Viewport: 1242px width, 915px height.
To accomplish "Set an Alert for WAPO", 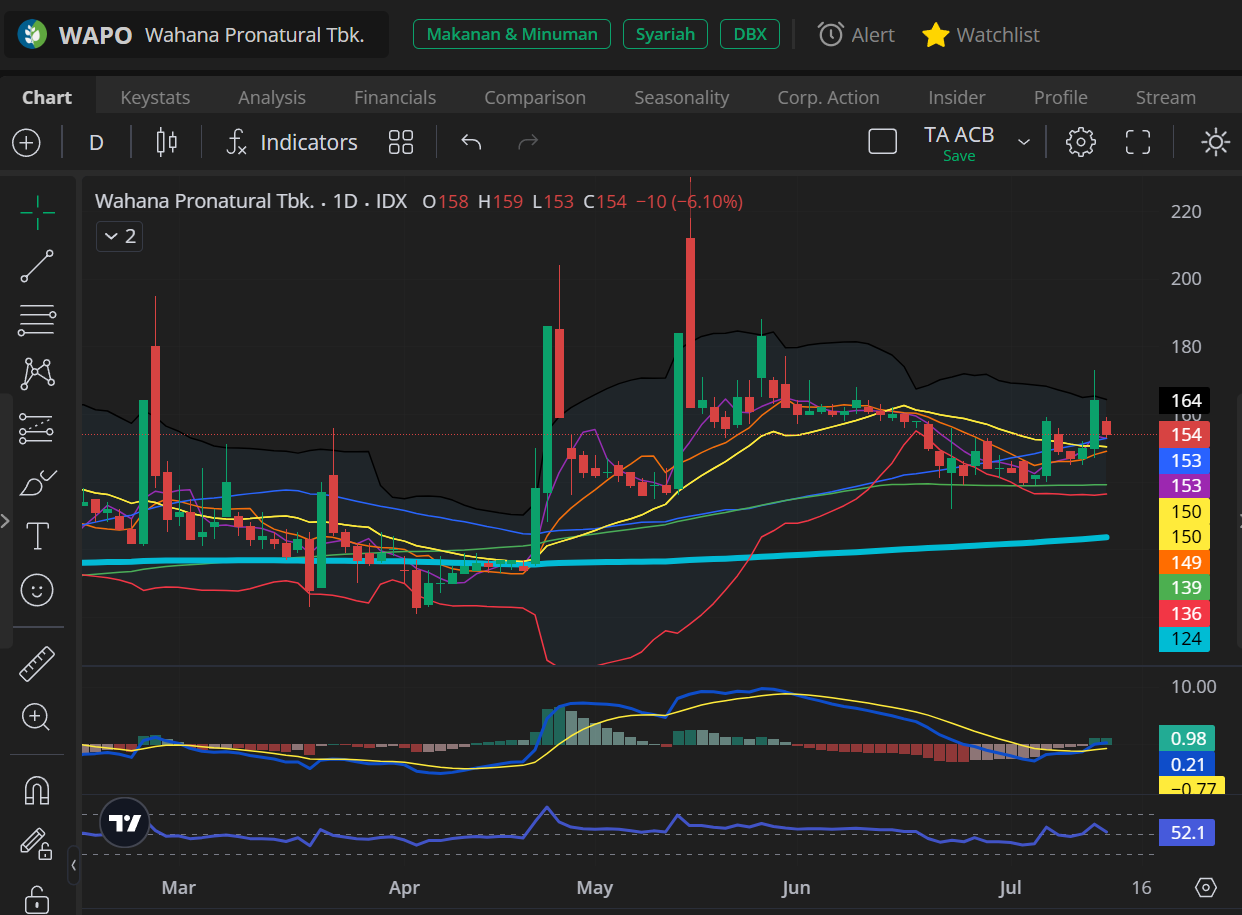I will (x=856, y=35).
